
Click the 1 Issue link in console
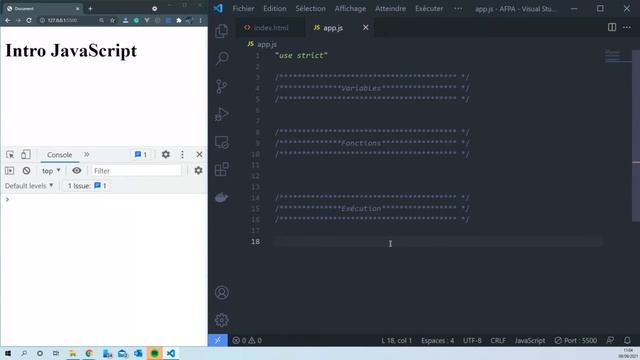coord(87,186)
